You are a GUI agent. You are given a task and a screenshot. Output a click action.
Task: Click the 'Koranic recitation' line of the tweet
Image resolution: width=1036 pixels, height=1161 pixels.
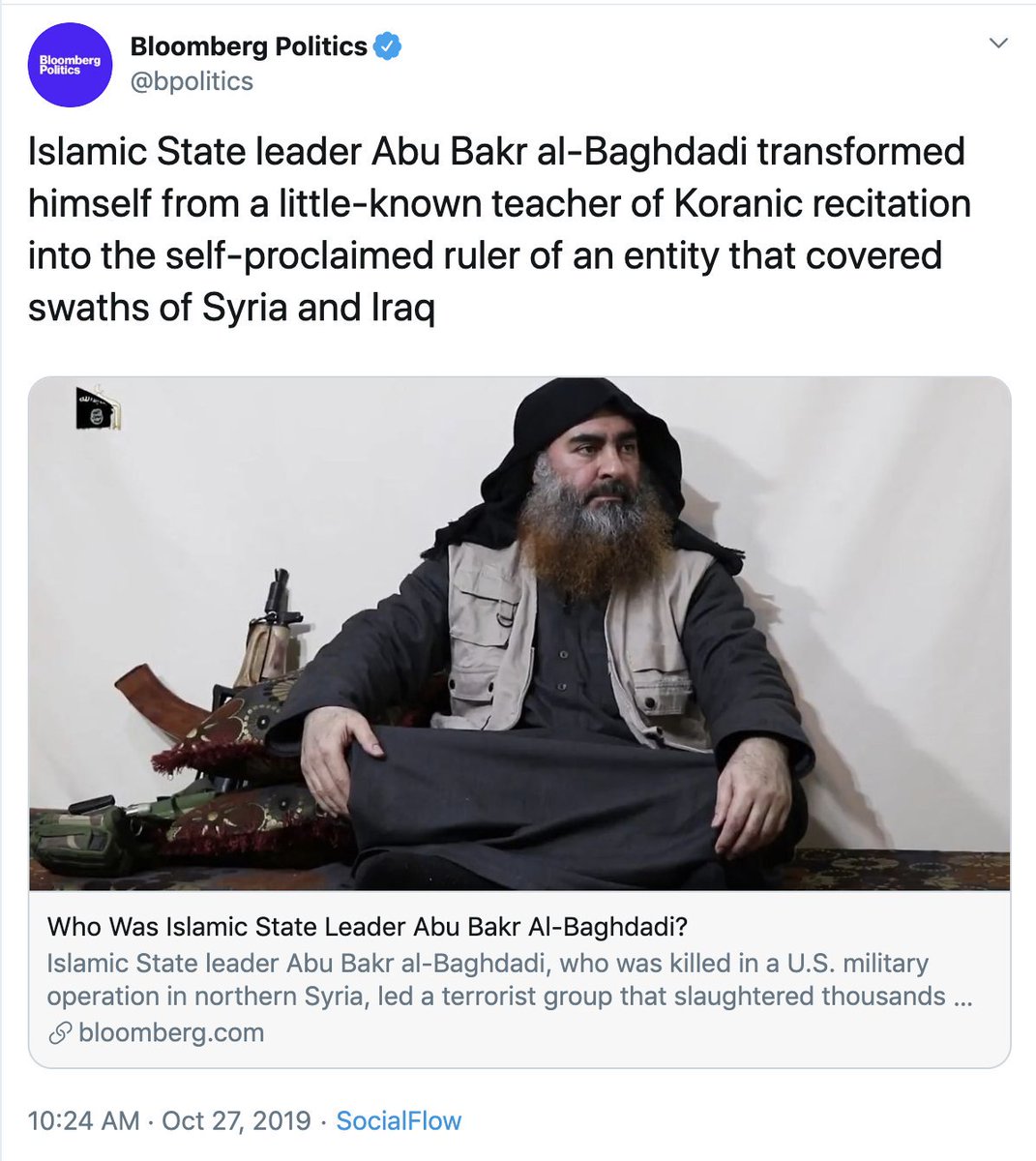[499, 203]
